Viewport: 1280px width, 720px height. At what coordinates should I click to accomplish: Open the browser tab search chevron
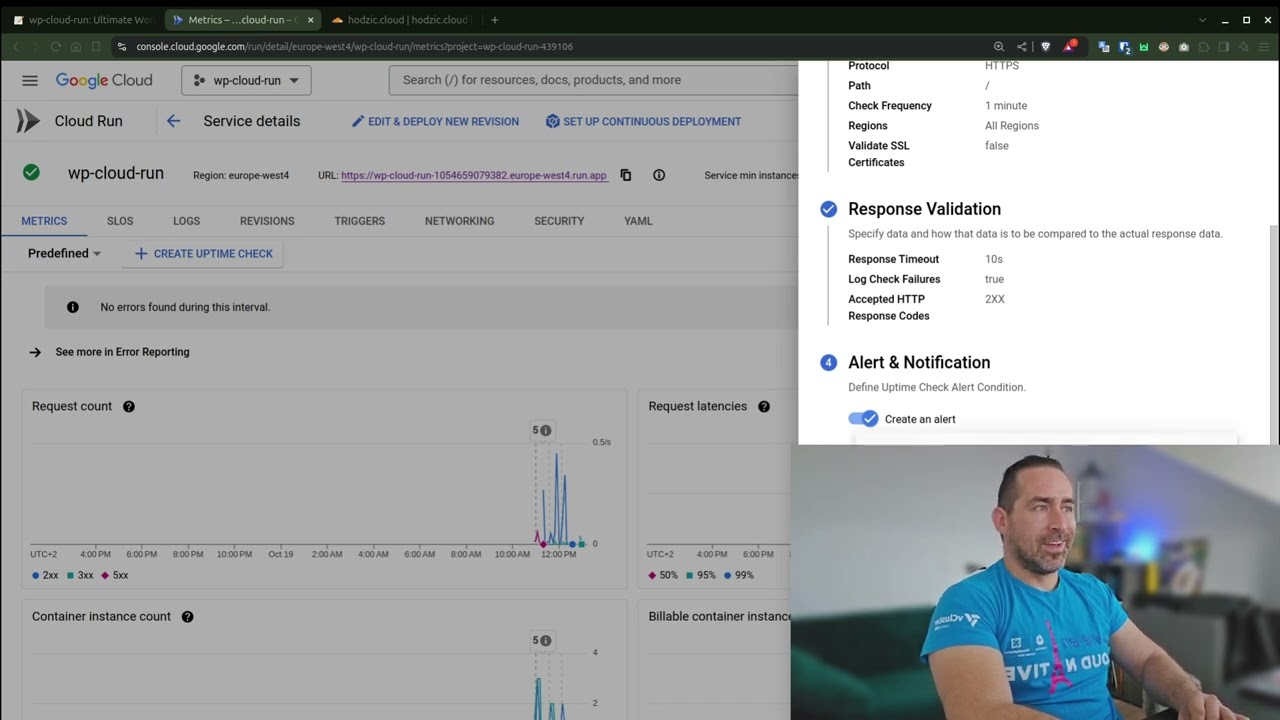[1203, 20]
